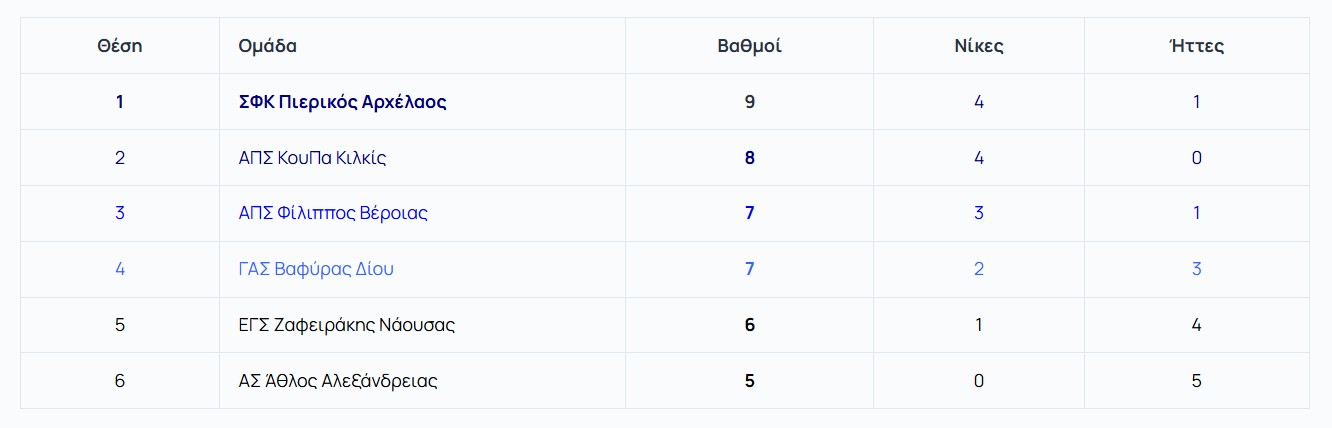The height and width of the screenshot is (428, 1332).
Task: Select ΕΓΣ Ζαφειράκης Νάουσας team name
Action: click(347, 325)
